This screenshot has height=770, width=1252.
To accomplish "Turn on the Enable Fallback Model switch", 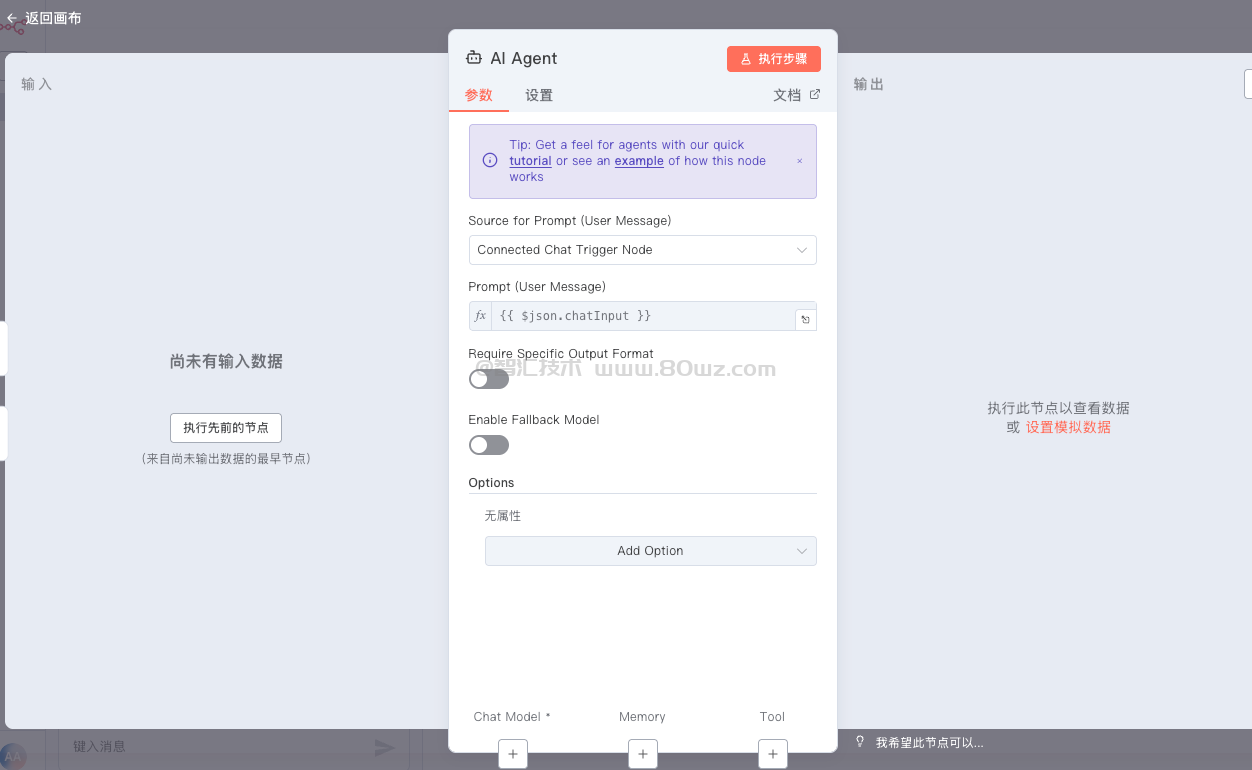I will click(489, 445).
